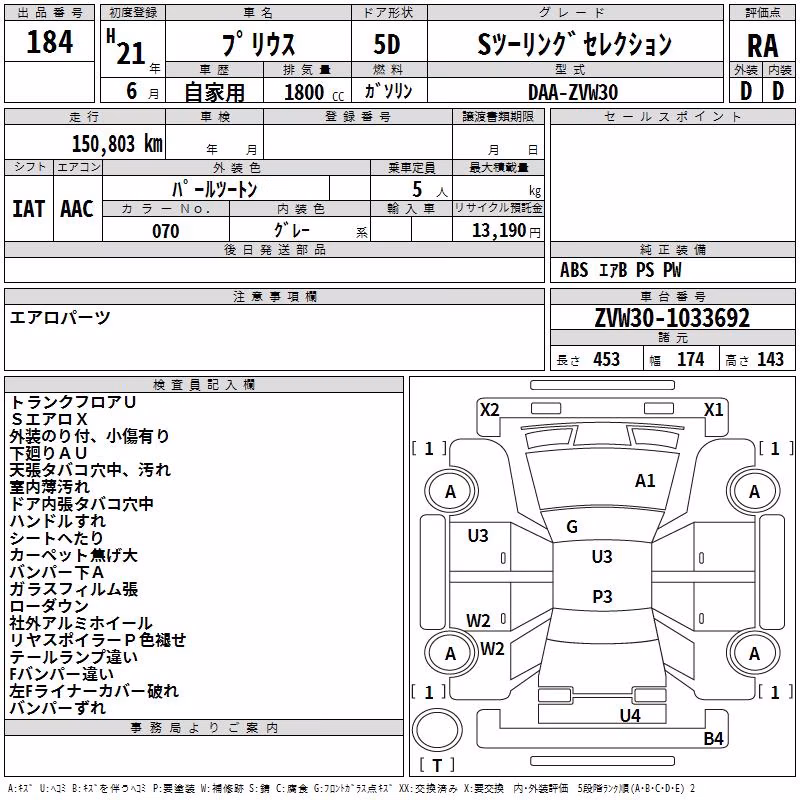Select the P3 paint mark on the roof

coord(602,596)
